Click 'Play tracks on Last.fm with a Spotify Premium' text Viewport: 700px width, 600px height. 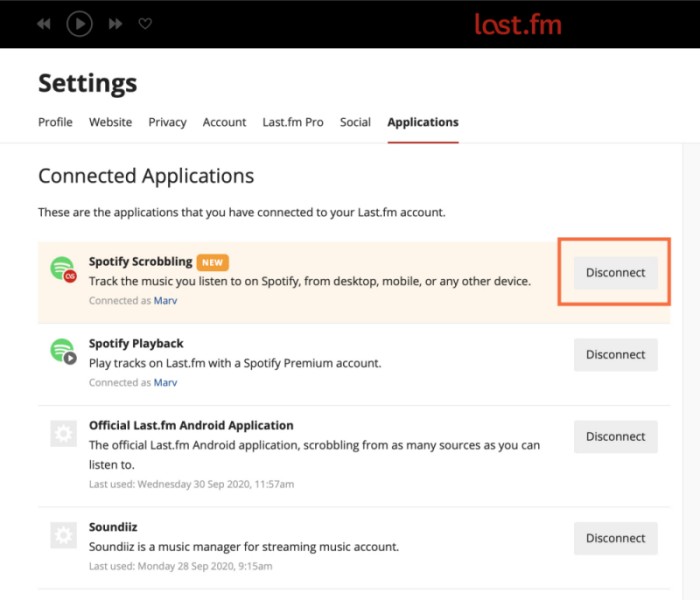coord(235,363)
